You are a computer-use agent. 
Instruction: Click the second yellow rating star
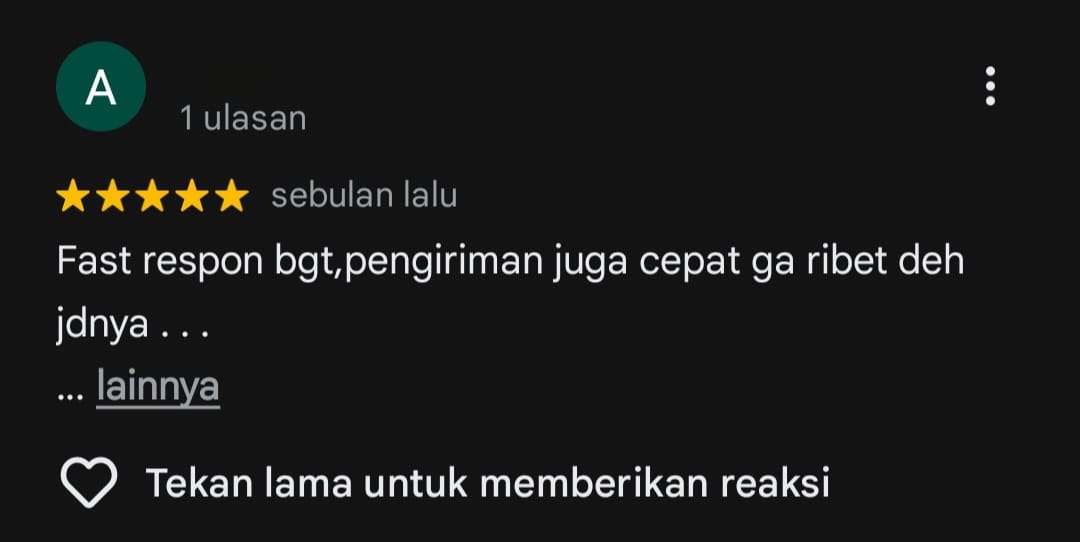(x=112, y=196)
